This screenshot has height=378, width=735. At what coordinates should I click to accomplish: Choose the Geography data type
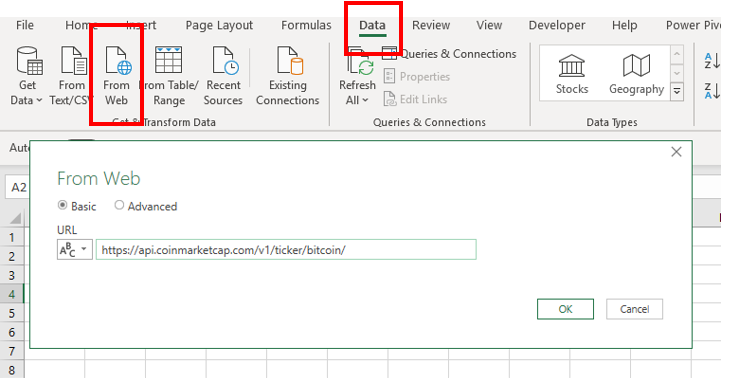pos(636,74)
